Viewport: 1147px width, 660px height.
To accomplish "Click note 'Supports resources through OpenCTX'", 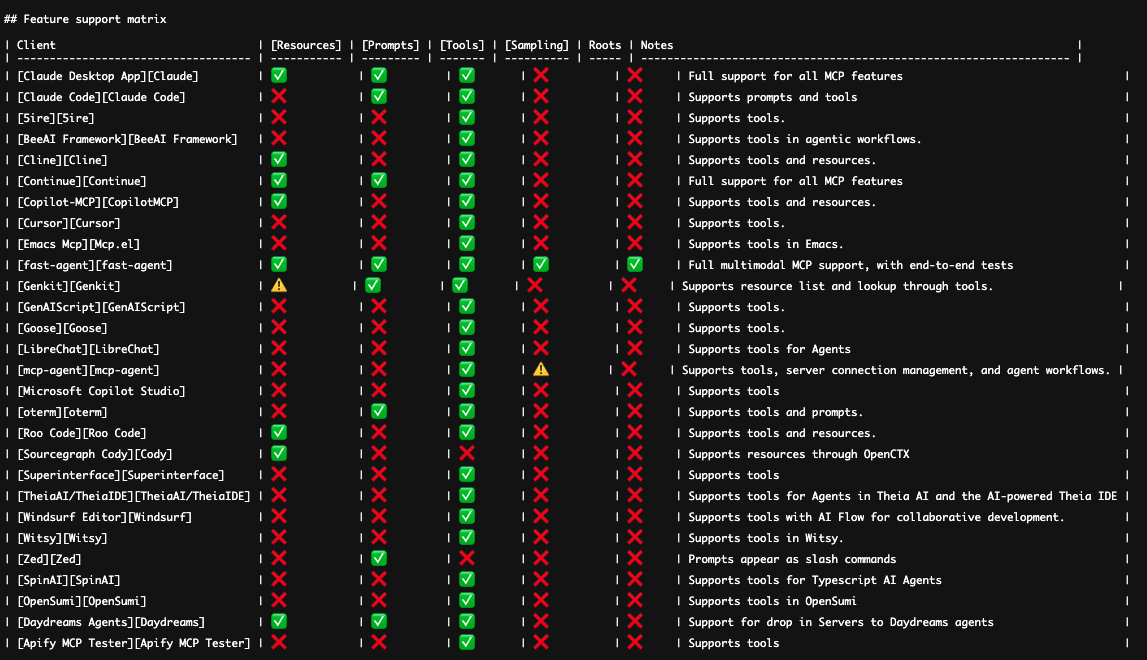I will pyautogui.click(x=799, y=454).
